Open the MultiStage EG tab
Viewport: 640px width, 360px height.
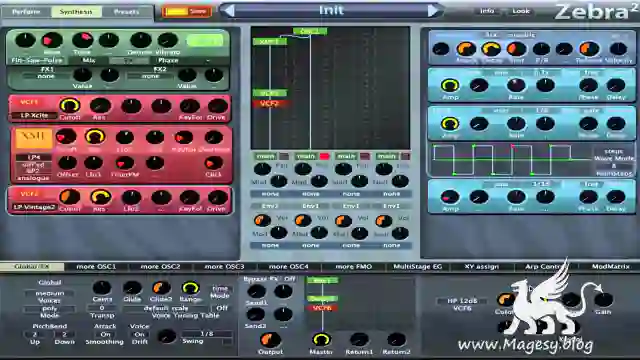(x=418, y=267)
